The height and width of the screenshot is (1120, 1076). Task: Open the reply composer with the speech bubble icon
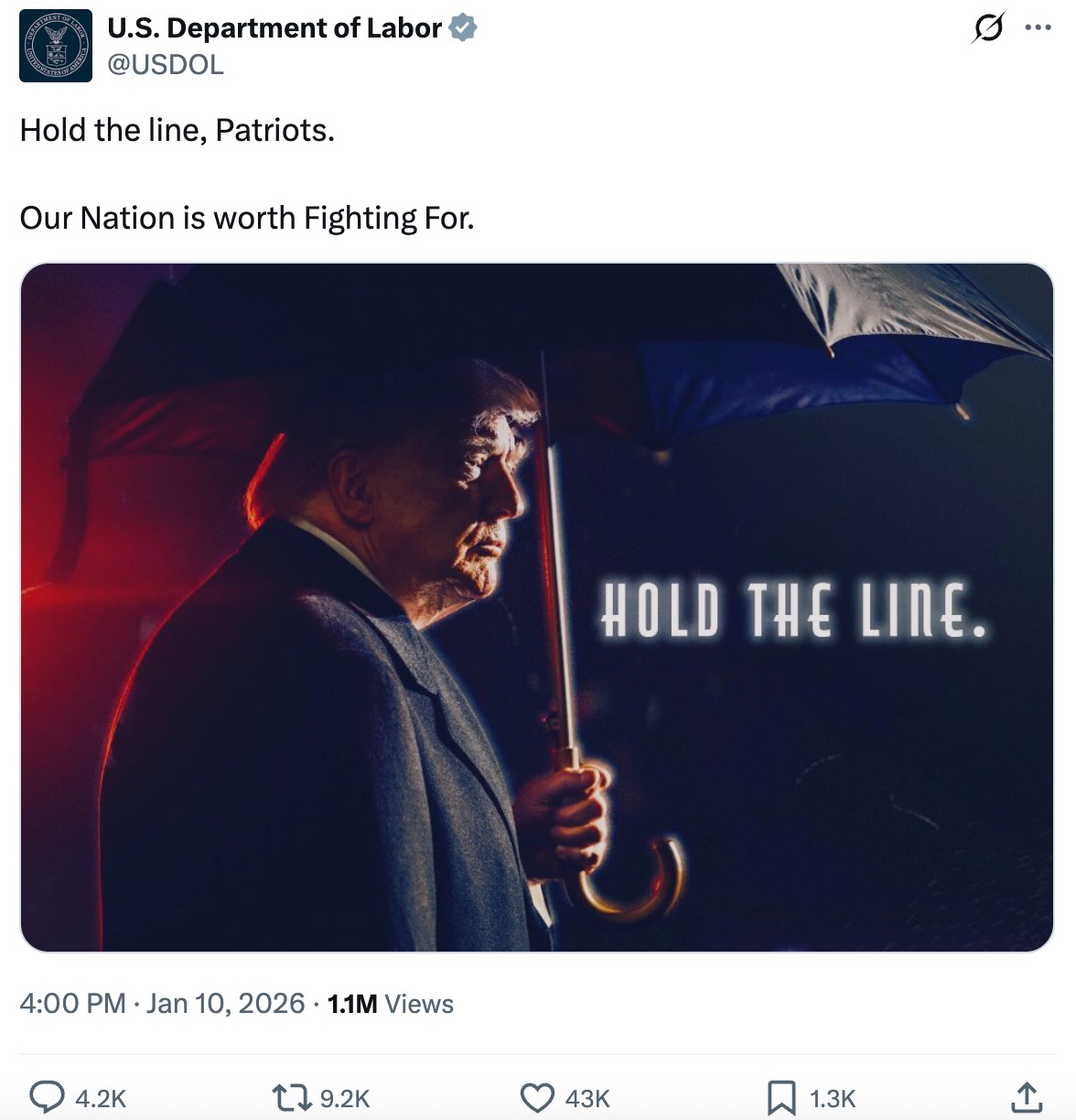tap(48, 1095)
